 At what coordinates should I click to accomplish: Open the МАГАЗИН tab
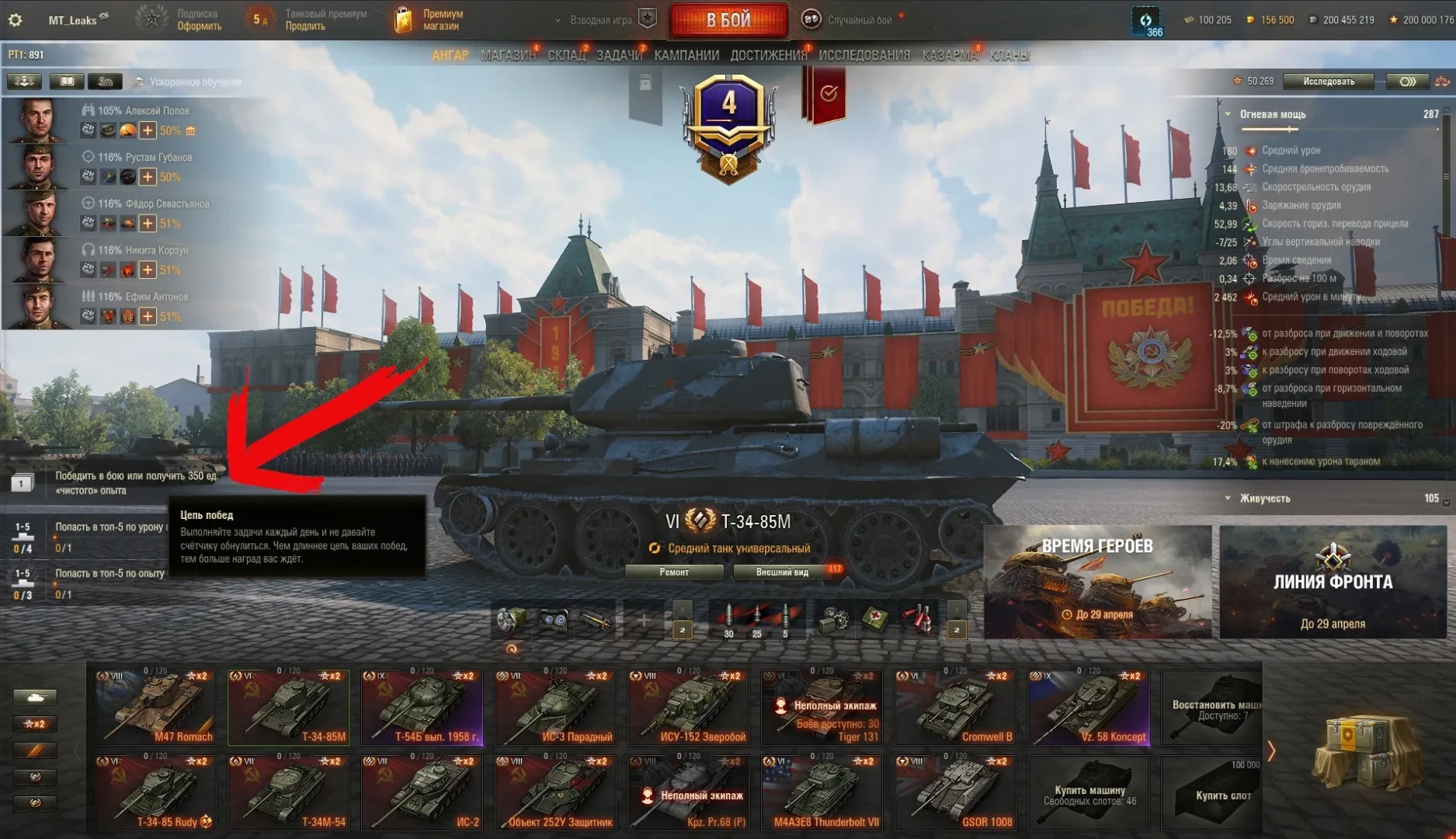[508, 55]
